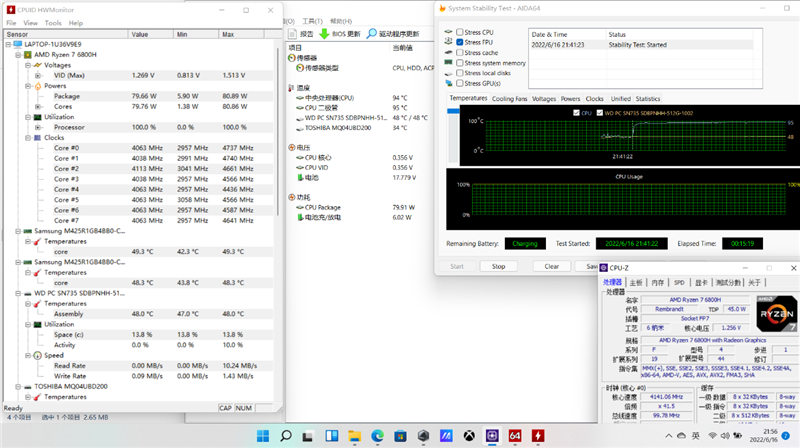Collapse the LAPTOP-1U36V9E9 root node
Screen dimensions: 800x448
8,44
